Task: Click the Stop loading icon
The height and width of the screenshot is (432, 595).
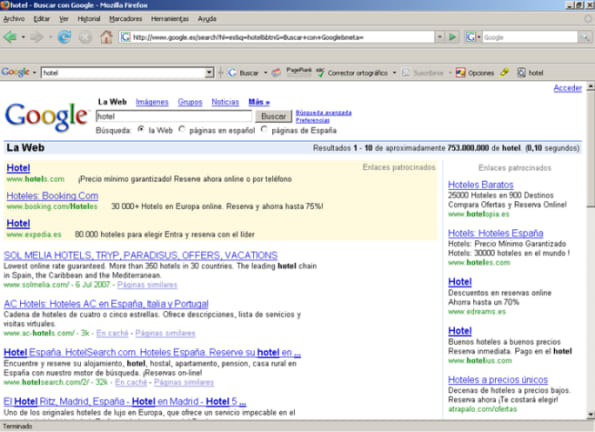Action: tap(85, 37)
